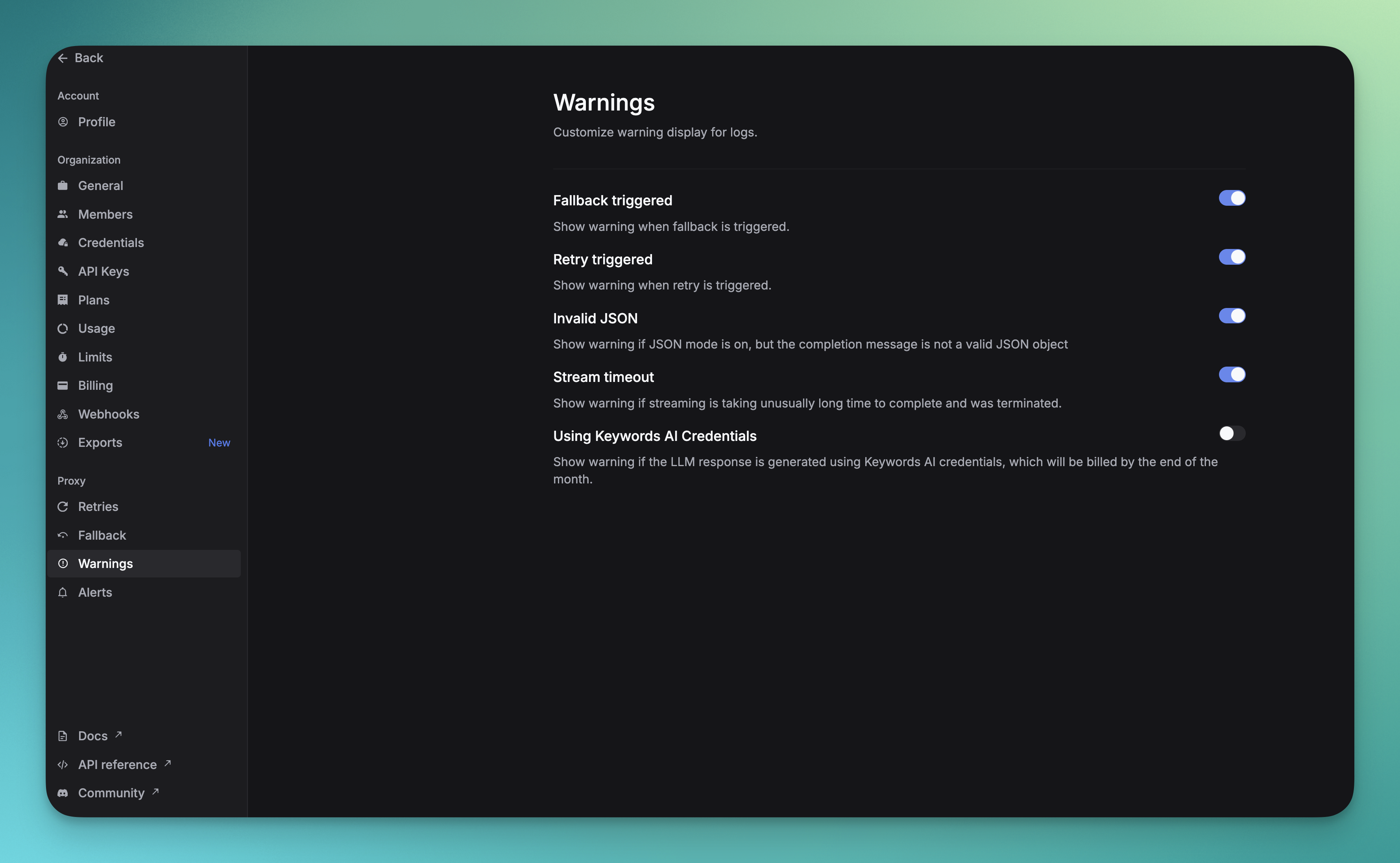Viewport: 1400px width, 863px height.
Task: Click the Docs file icon
Action: pyautogui.click(x=63, y=736)
